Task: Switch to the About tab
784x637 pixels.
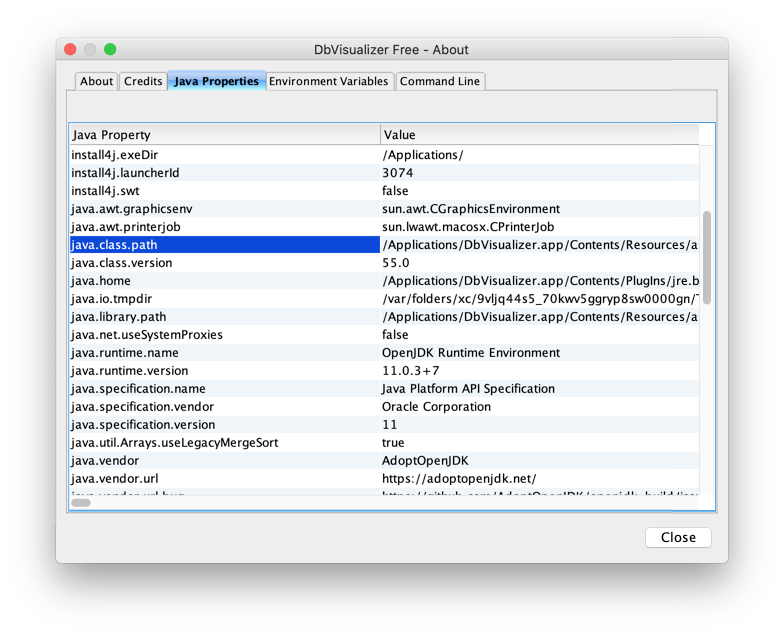Action: tap(96, 82)
